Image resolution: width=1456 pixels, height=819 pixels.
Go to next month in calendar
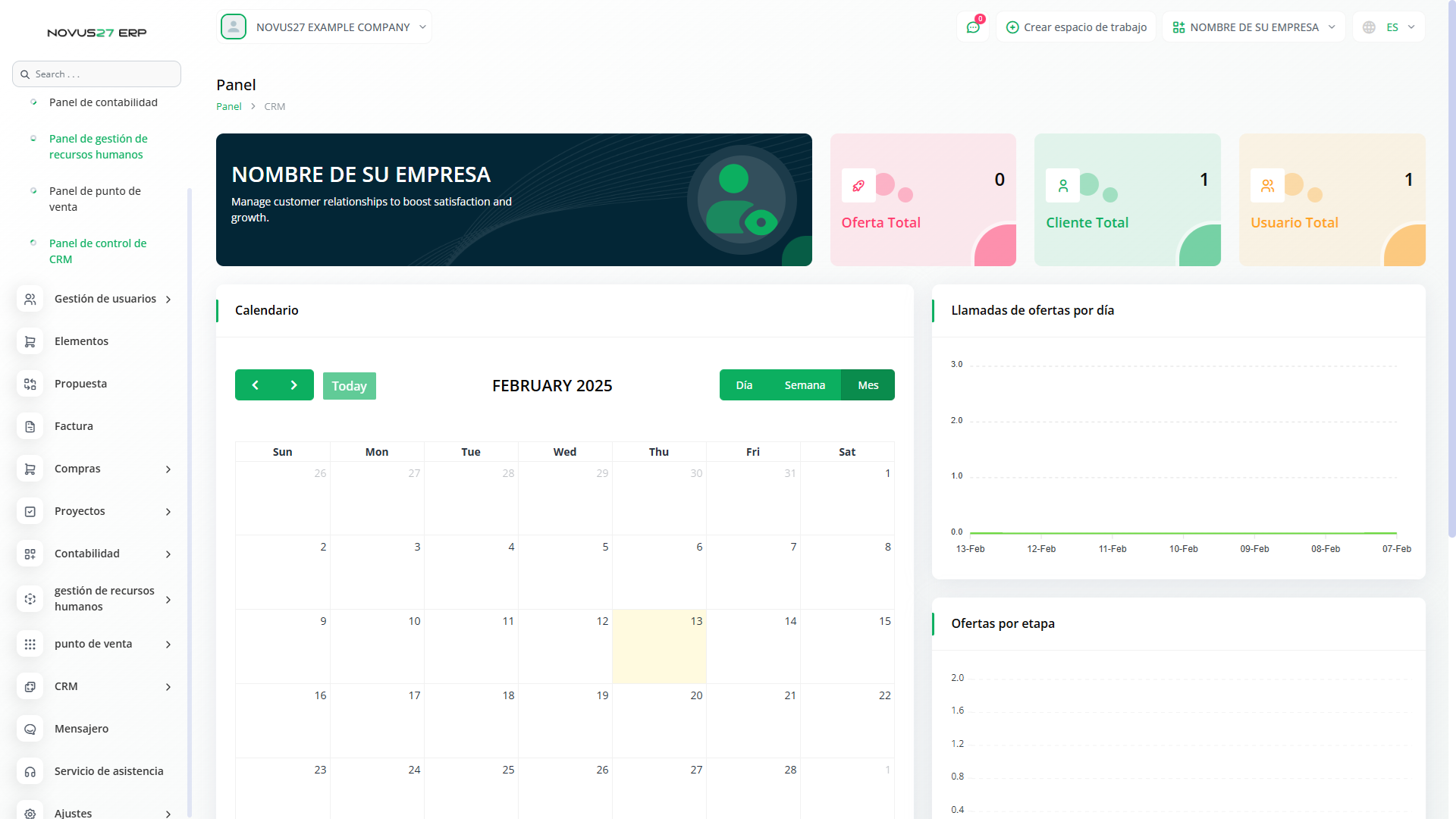click(293, 385)
